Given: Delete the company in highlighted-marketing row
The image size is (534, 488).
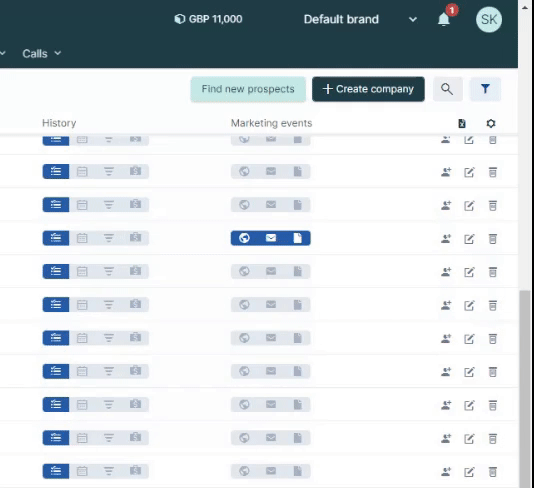Looking at the screenshot, I should point(492,239).
